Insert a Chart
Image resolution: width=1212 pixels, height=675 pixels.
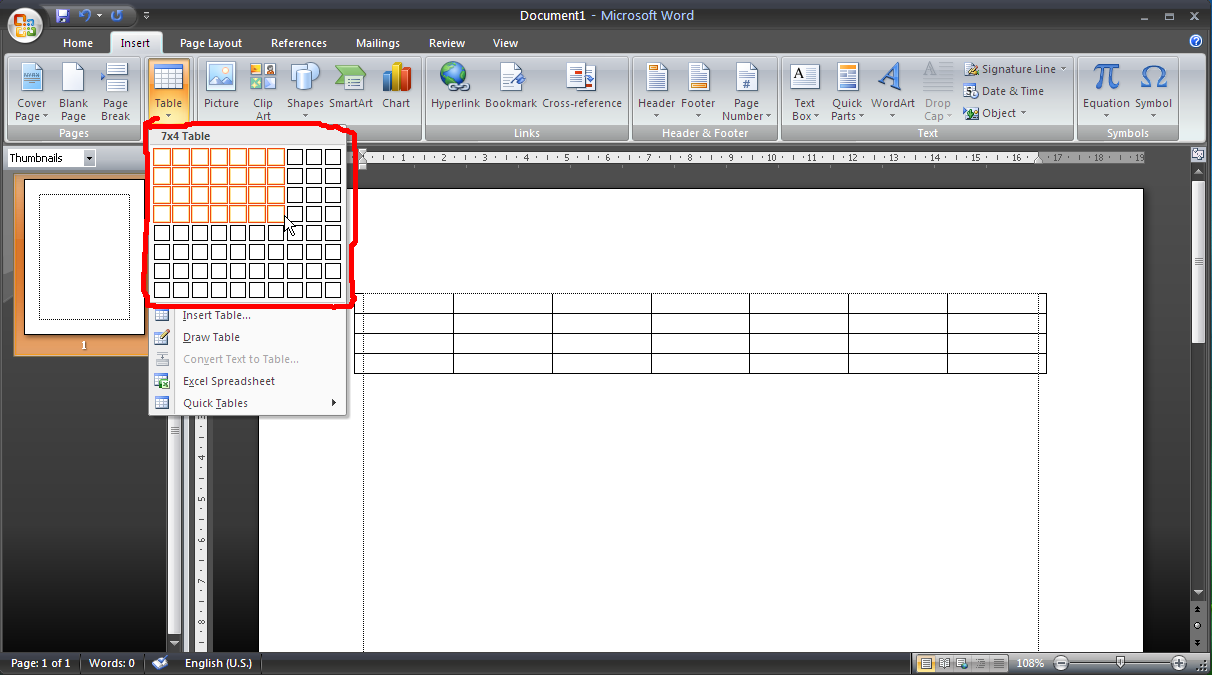coord(396,86)
